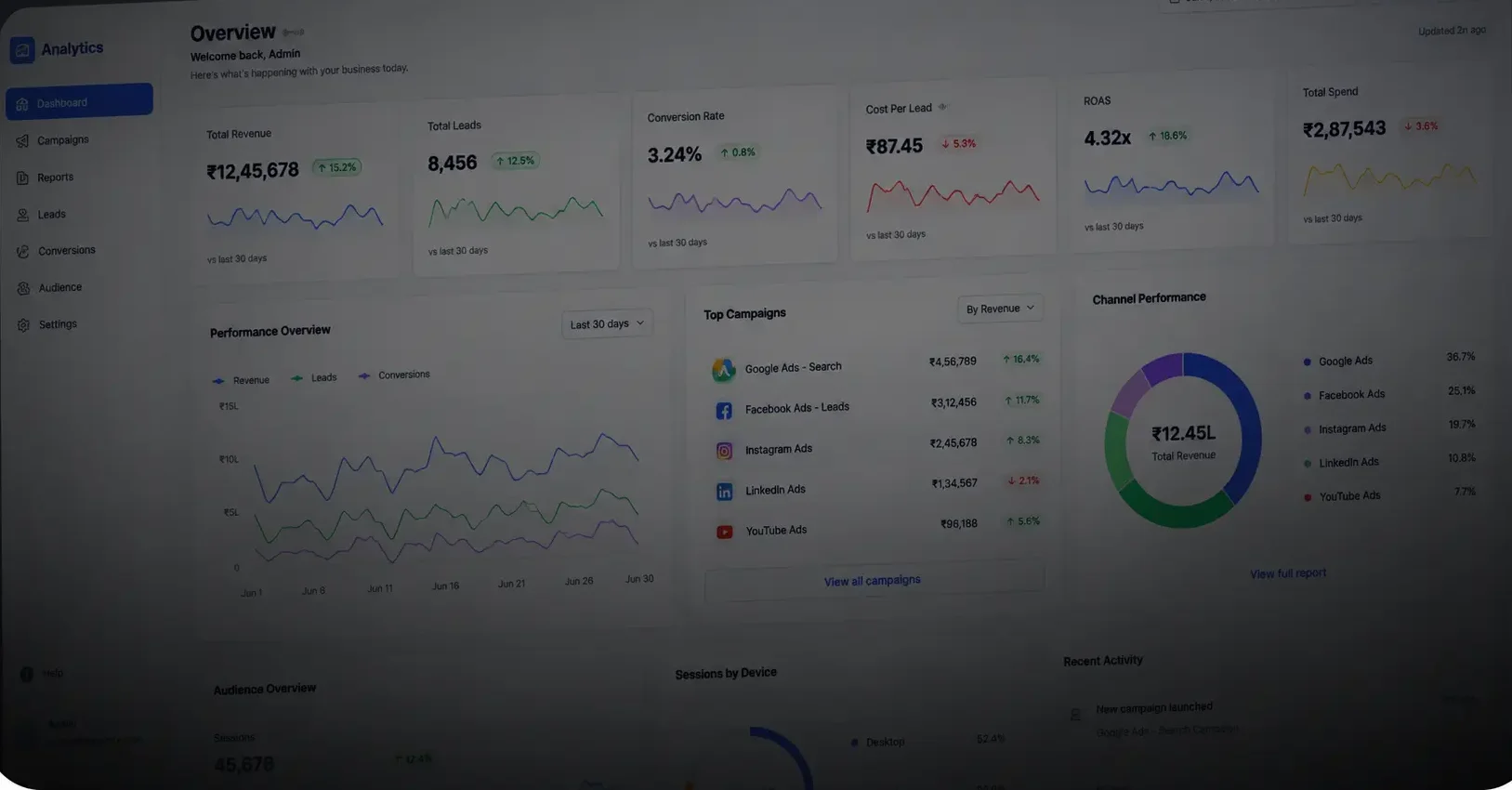Viewport: 1512px width, 790px height.
Task: Click the "36.7%" channel share value
Action: point(1460,357)
